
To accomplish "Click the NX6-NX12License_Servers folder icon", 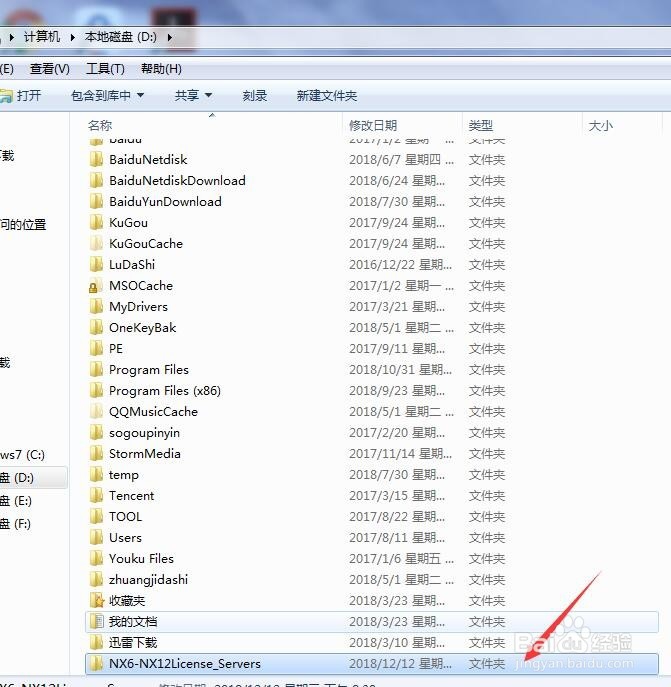I will click(x=96, y=664).
